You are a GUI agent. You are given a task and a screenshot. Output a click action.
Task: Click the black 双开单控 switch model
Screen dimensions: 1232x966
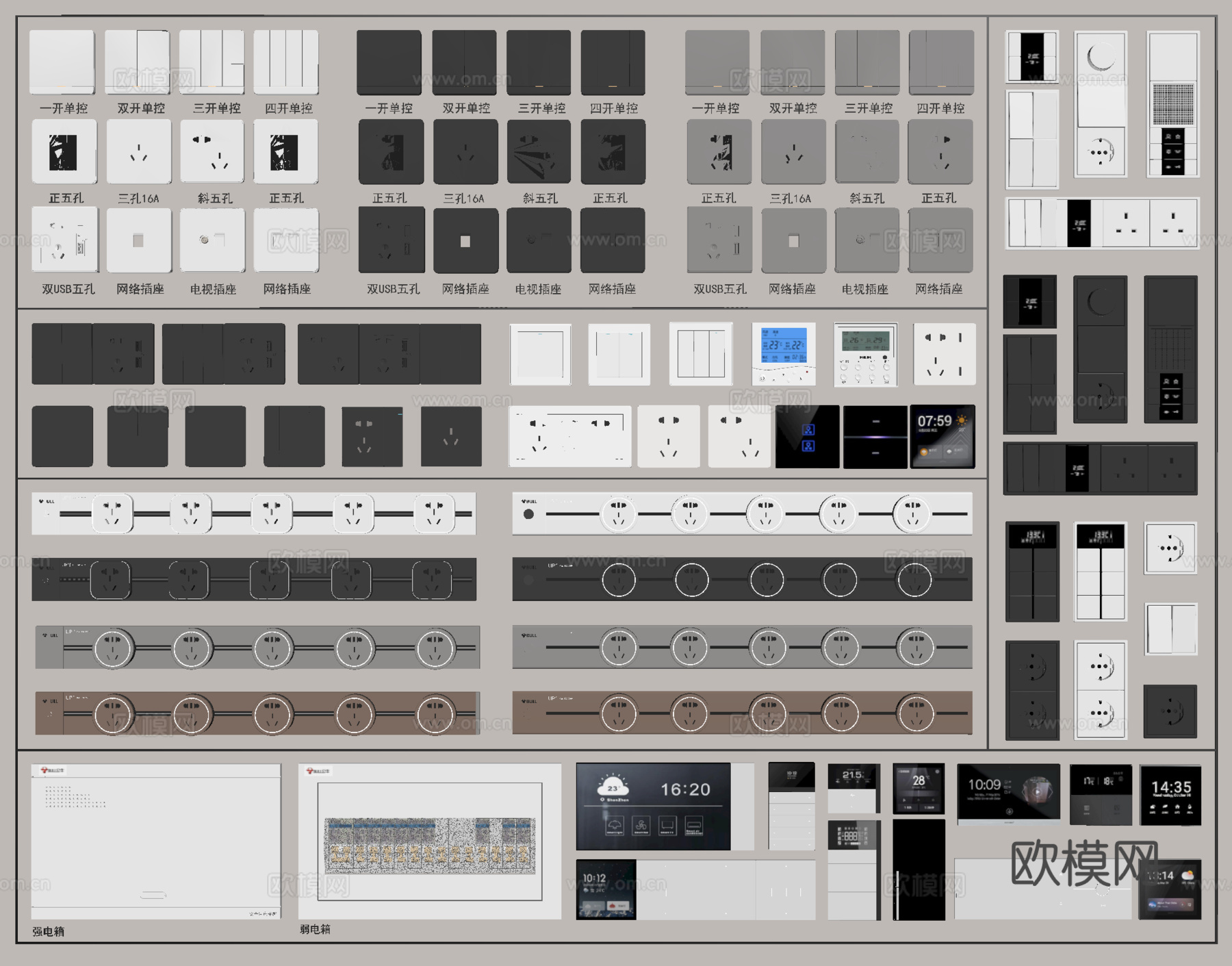[x=465, y=62]
